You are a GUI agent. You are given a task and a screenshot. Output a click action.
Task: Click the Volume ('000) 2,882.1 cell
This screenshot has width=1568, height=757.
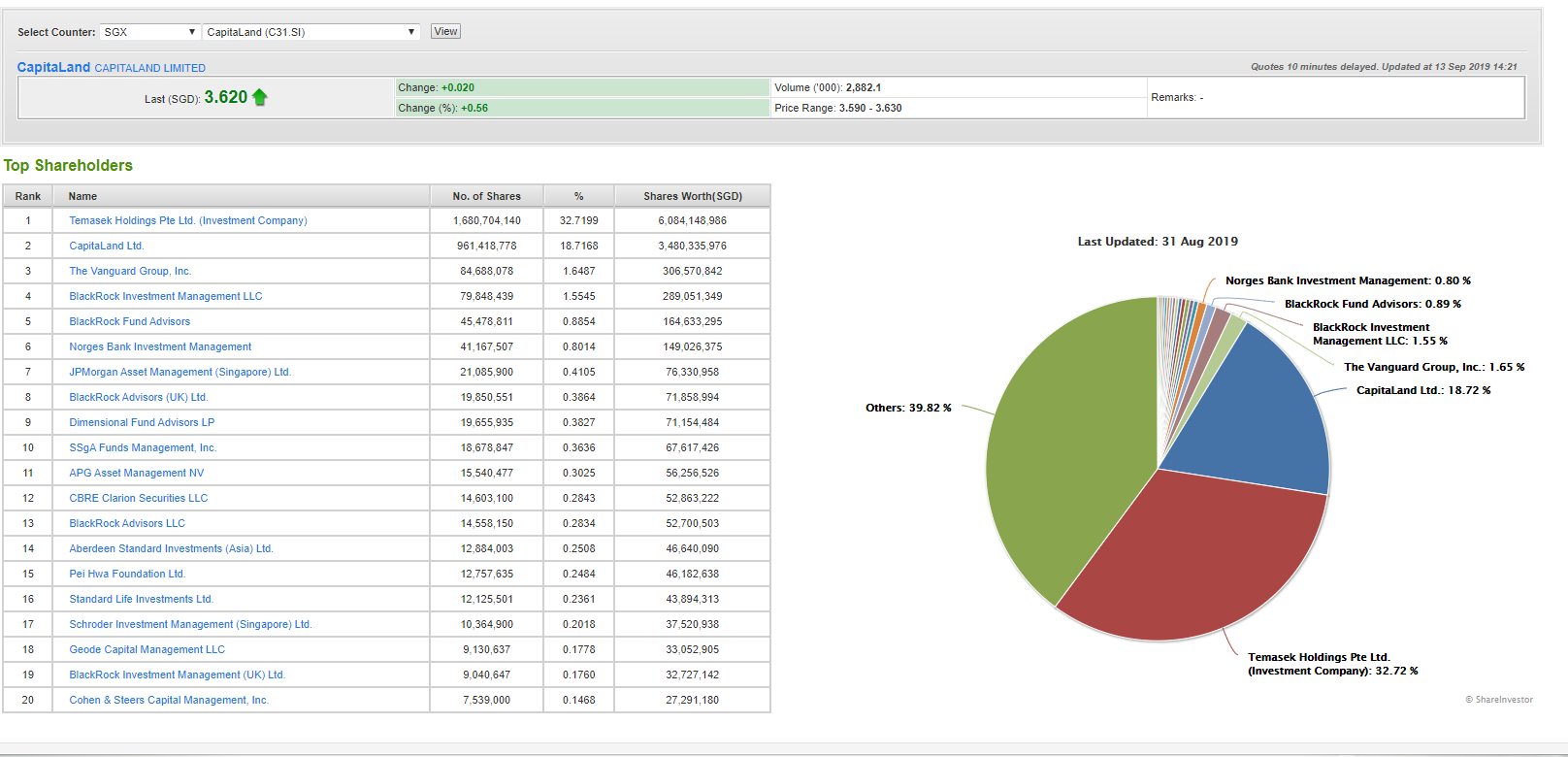[x=959, y=87]
